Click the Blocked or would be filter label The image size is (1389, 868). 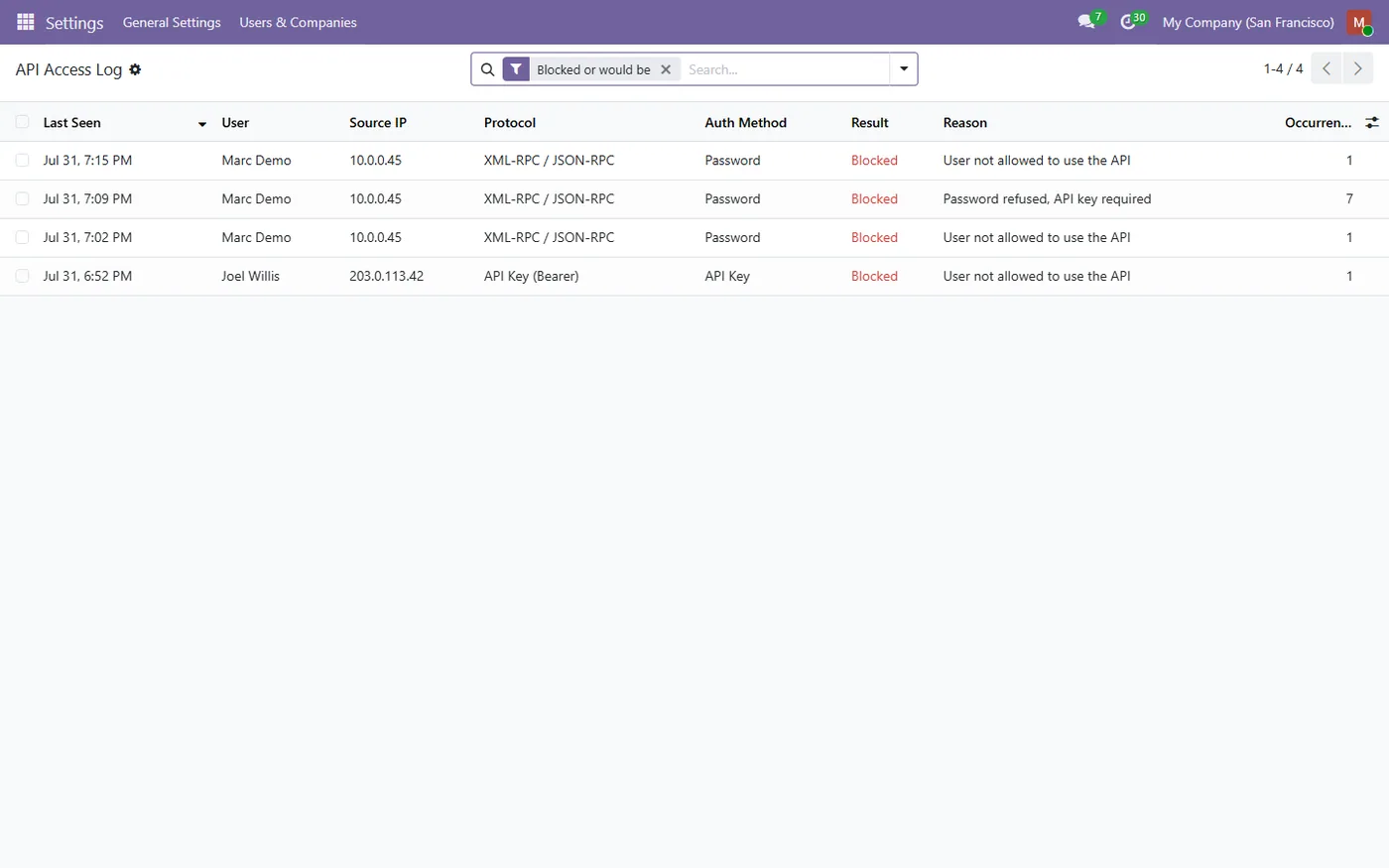593,69
